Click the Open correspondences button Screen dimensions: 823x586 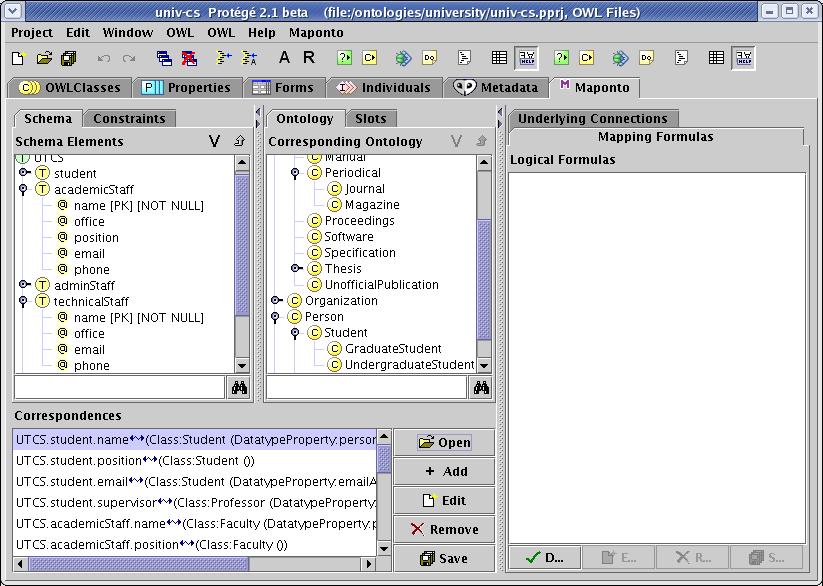coord(444,443)
